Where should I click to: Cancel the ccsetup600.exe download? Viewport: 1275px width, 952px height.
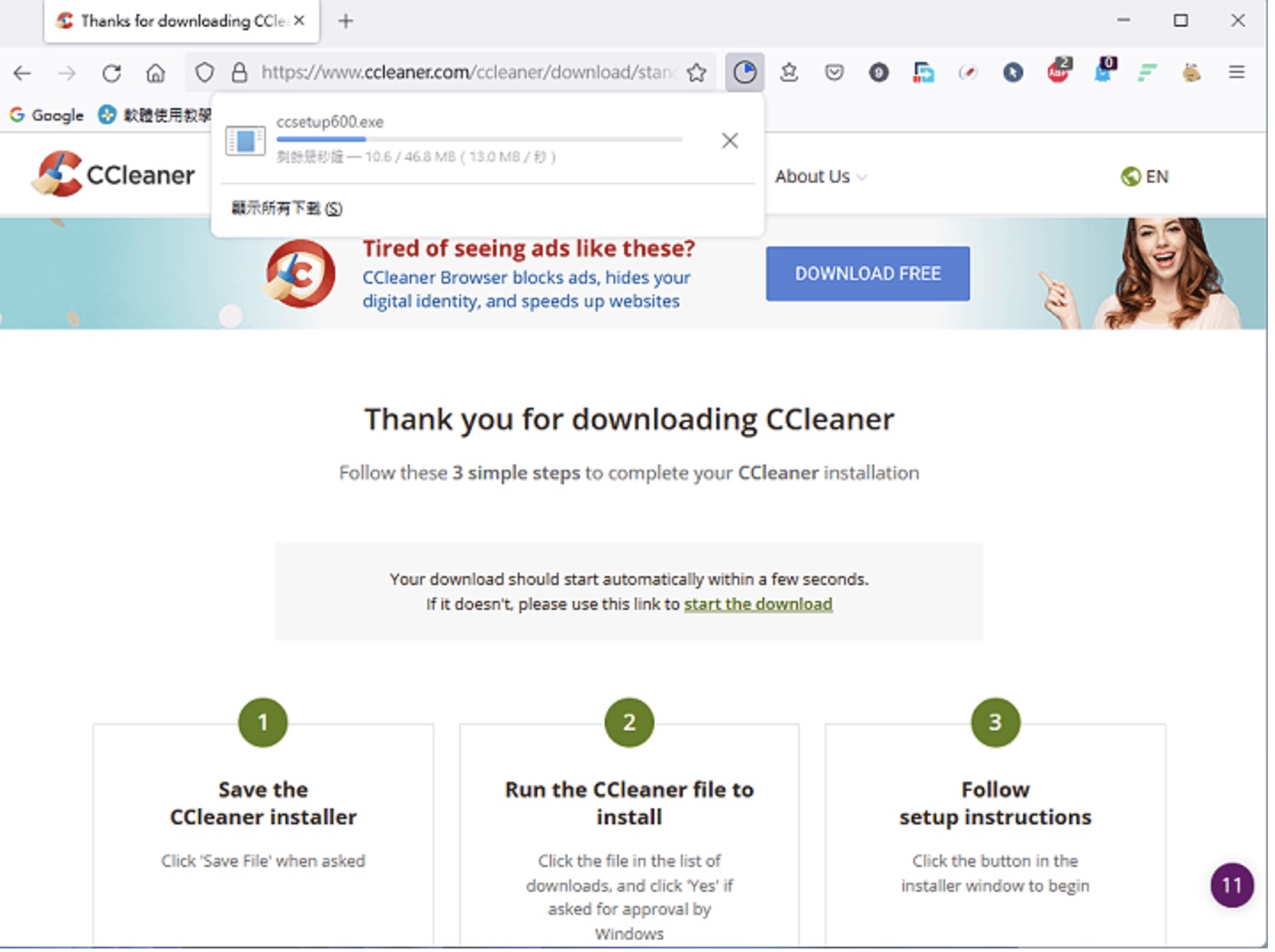coord(730,140)
